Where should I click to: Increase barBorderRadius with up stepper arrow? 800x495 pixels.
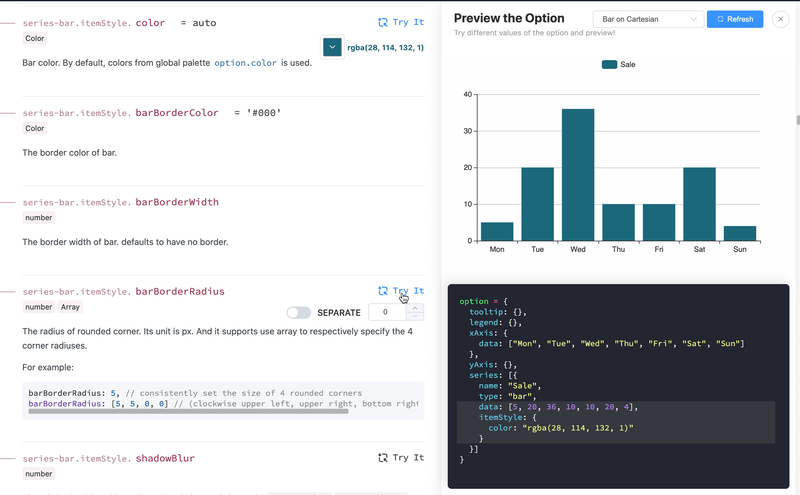point(415,308)
